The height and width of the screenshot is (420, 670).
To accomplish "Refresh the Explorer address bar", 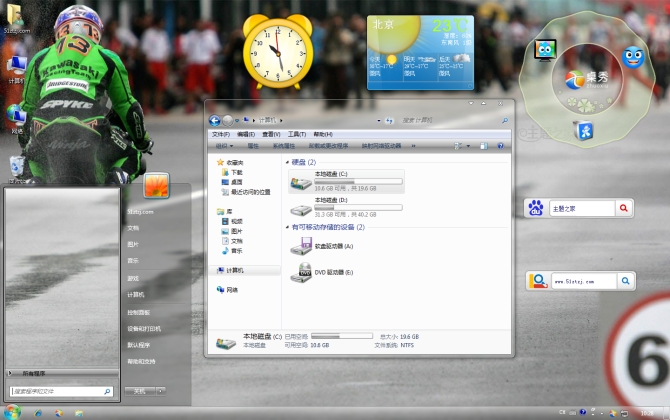I will click(389, 121).
